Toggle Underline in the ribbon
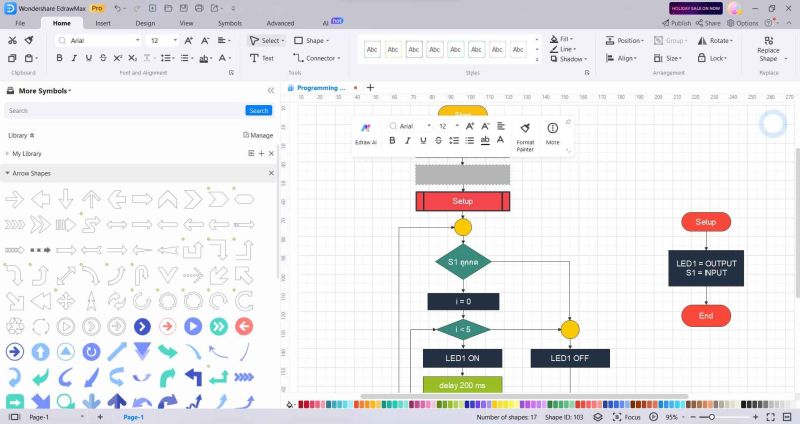The height and width of the screenshot is (424, 800). tap(89, 58)
